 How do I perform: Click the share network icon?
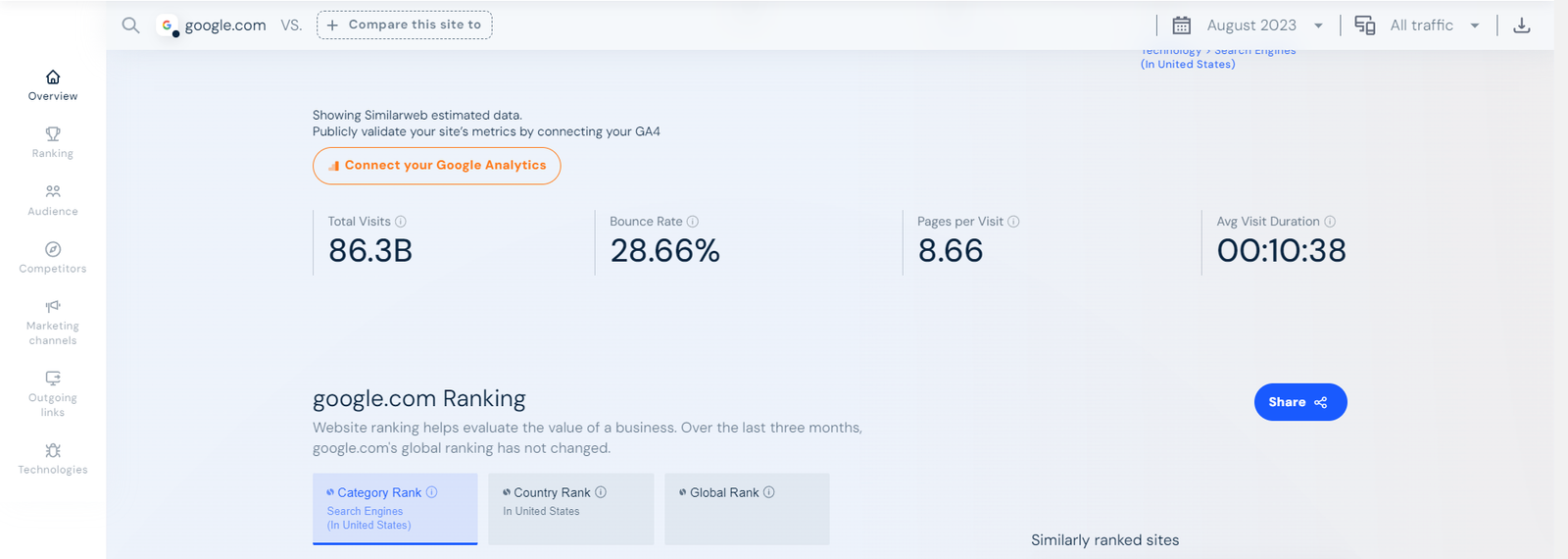[1321, 402]
